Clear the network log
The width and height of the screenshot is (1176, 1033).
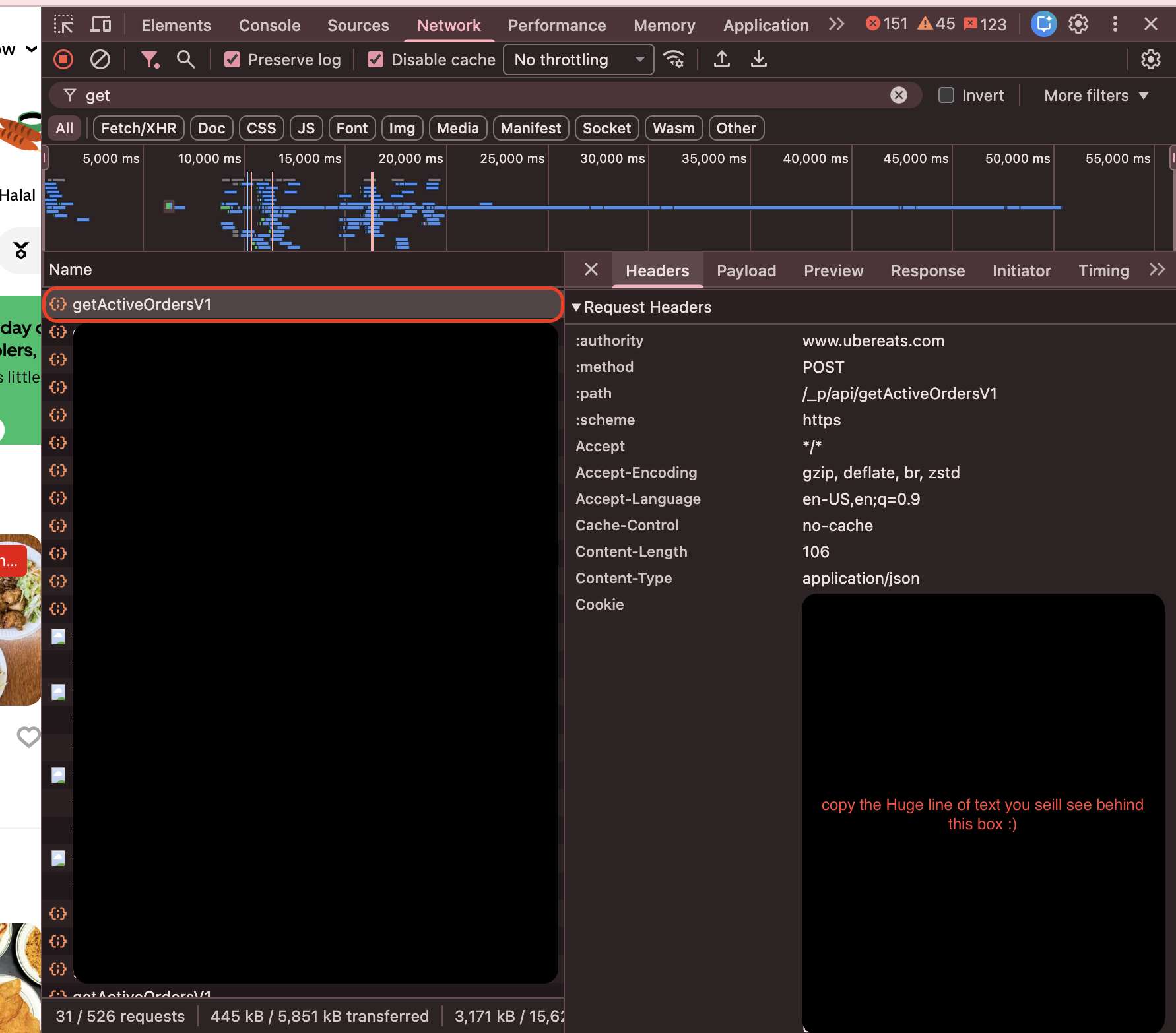[x=100, y=60]
